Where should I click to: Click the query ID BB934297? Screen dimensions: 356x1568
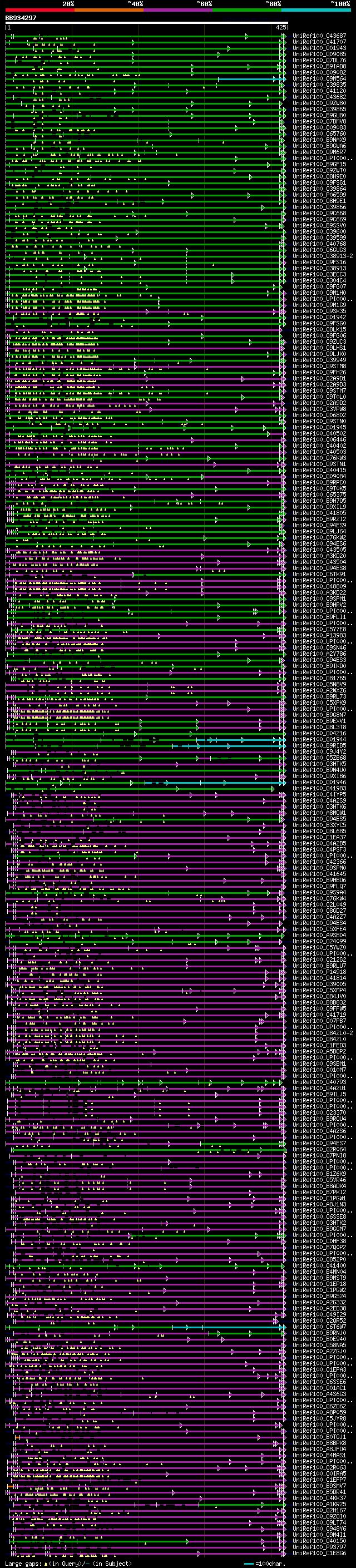coord(21,18)
